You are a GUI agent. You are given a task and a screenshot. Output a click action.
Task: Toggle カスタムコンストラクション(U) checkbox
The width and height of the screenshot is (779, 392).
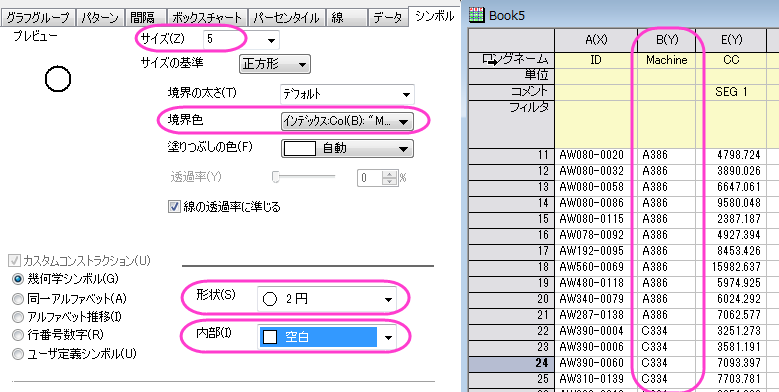[x=13, y=260]
